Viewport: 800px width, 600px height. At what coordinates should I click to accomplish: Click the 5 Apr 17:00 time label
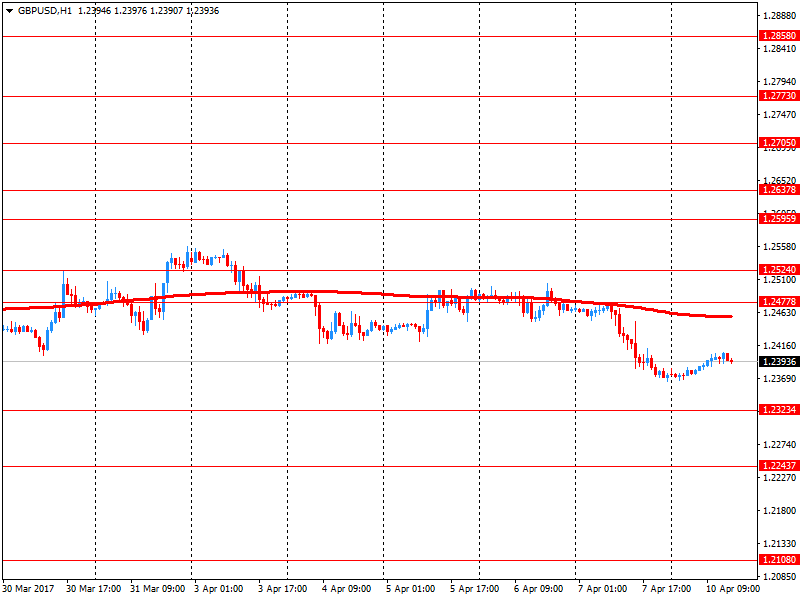(474, 589)
